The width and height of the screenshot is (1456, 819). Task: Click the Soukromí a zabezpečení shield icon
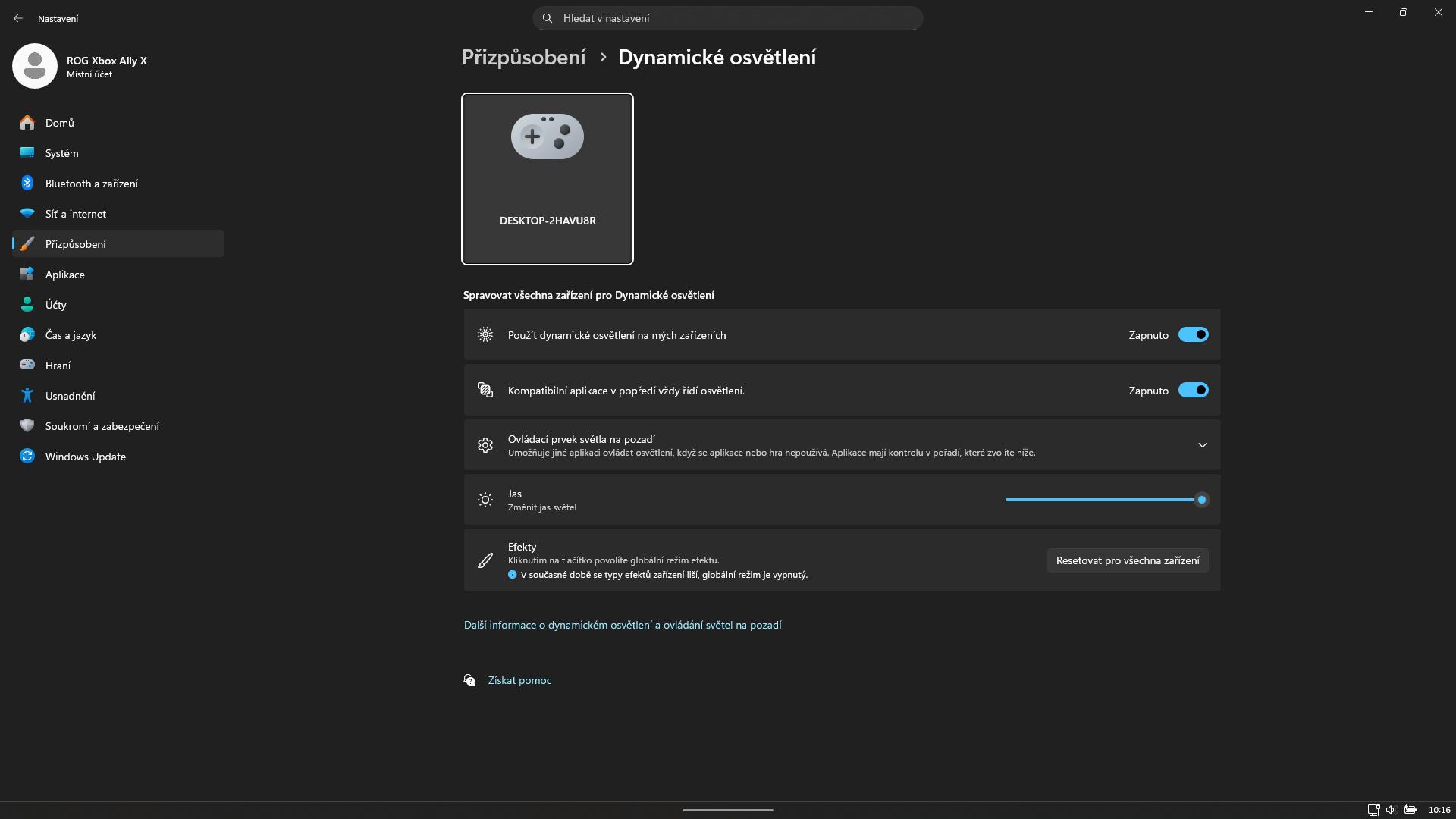point(27,426)
